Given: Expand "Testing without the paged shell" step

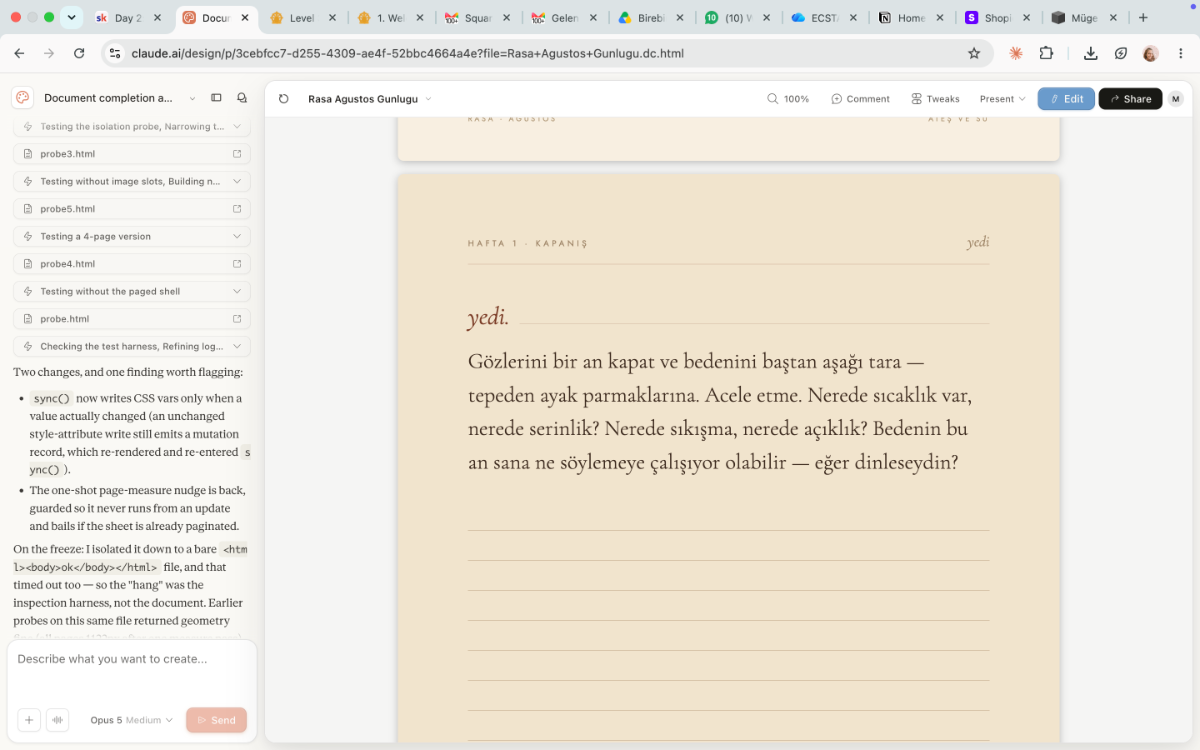Looking at the screenshot, I should (x=132, y=291).
